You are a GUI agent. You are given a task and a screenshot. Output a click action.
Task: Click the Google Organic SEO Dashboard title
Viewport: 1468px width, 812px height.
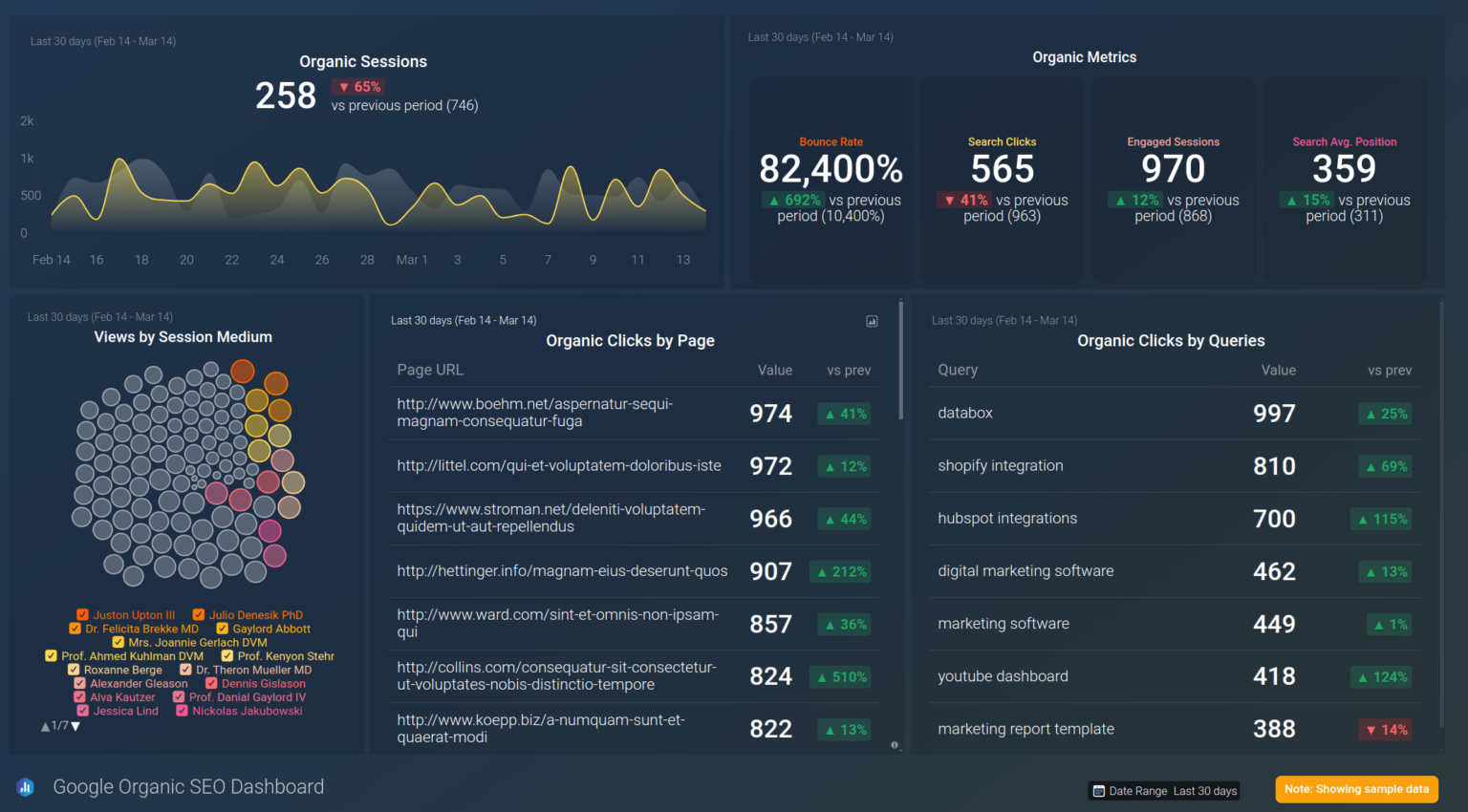coord(188,787)
